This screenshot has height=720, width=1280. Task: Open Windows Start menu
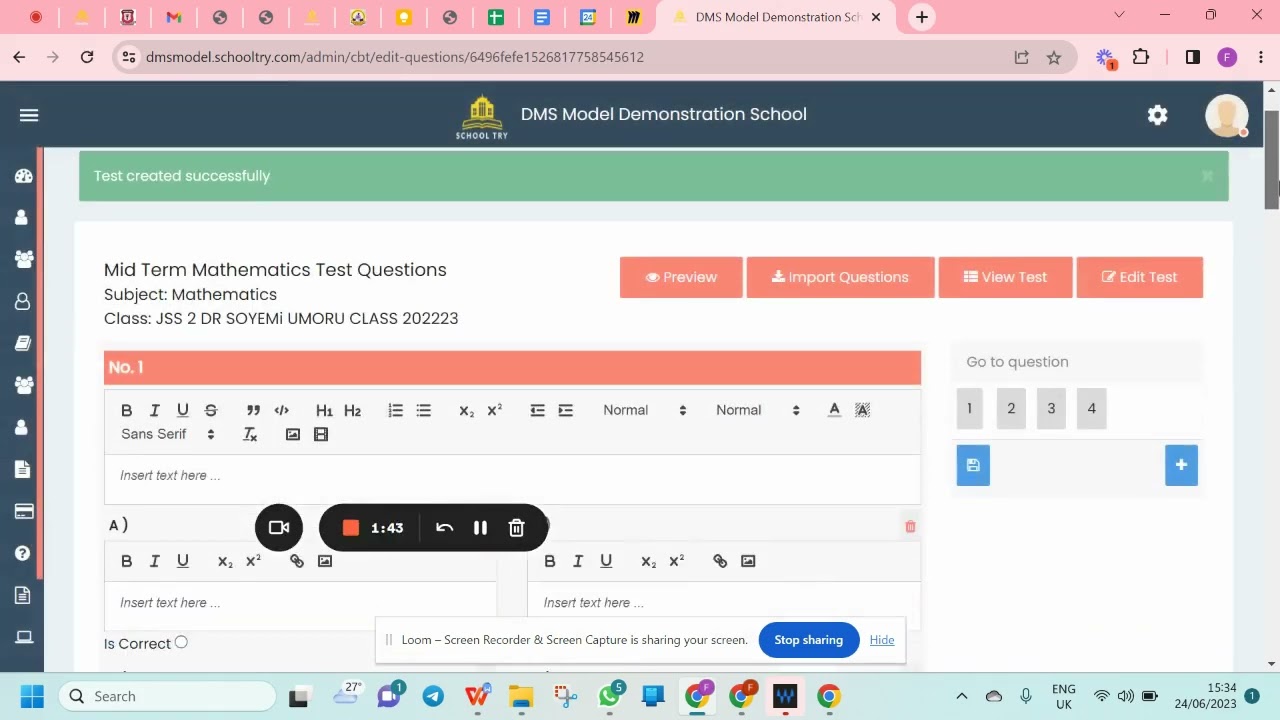click(32, 696)
